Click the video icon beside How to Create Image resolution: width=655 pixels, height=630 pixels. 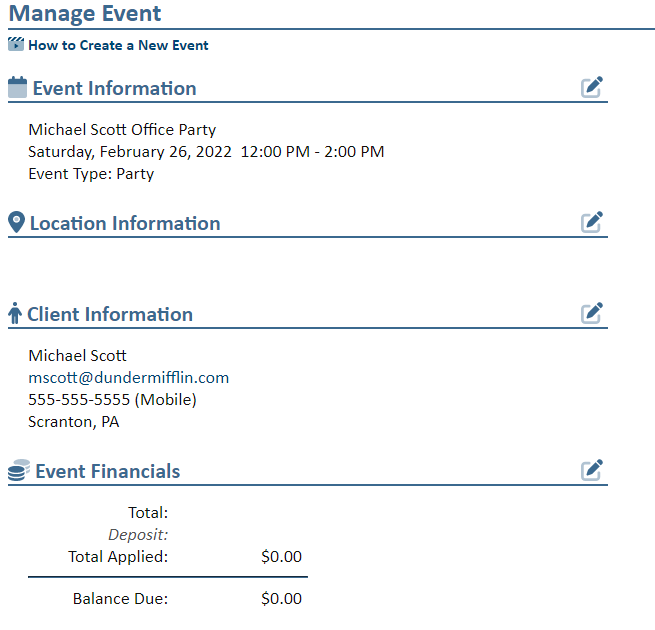pos(16,44)
